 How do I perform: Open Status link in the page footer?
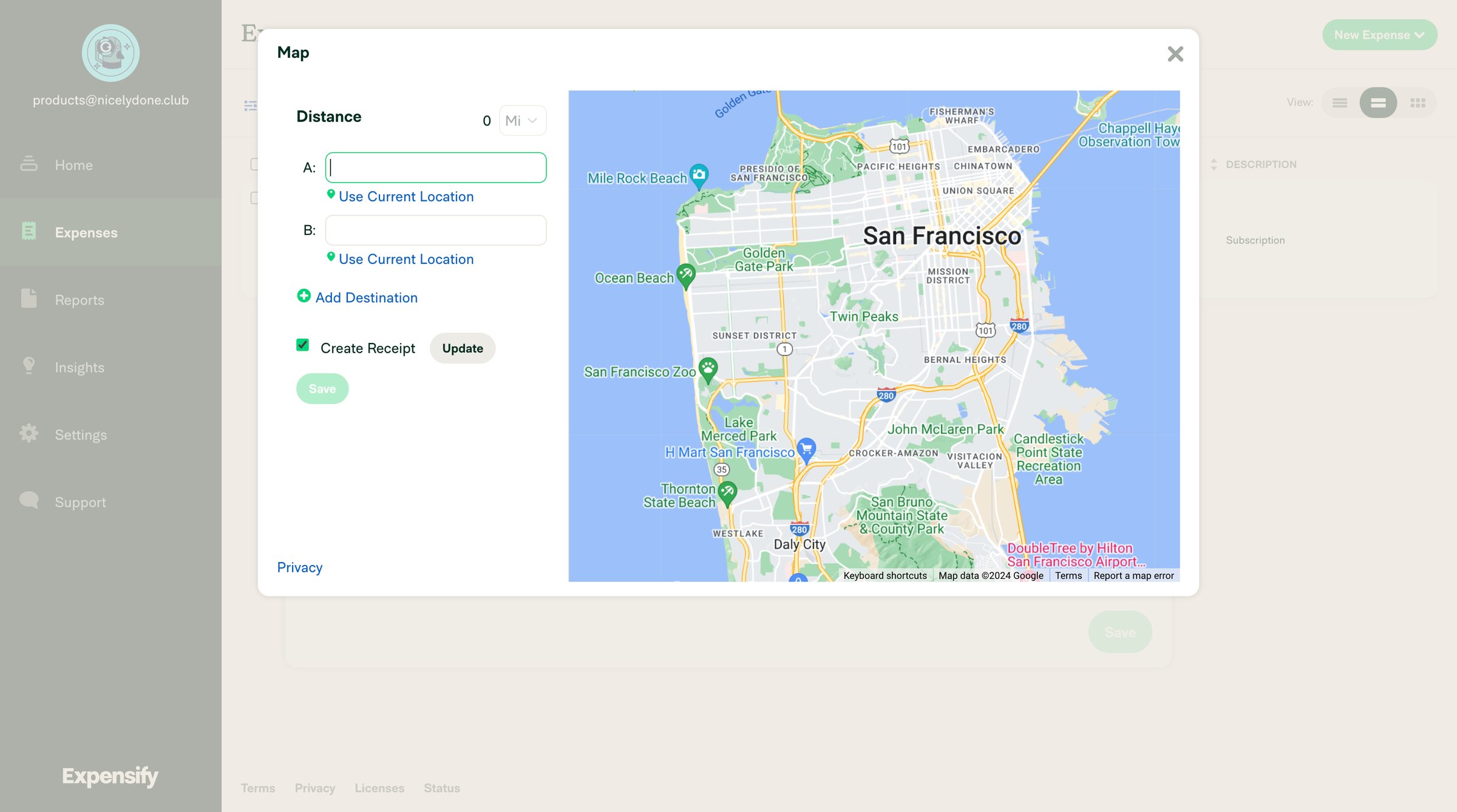(x=442, y=788)
